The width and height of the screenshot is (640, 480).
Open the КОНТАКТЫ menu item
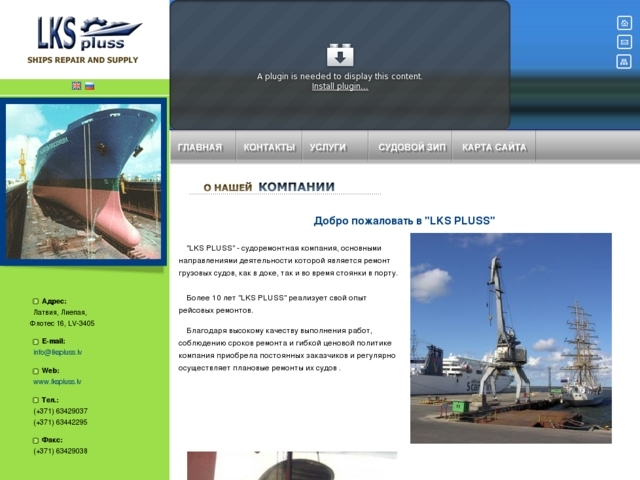[x=269, y=147]
